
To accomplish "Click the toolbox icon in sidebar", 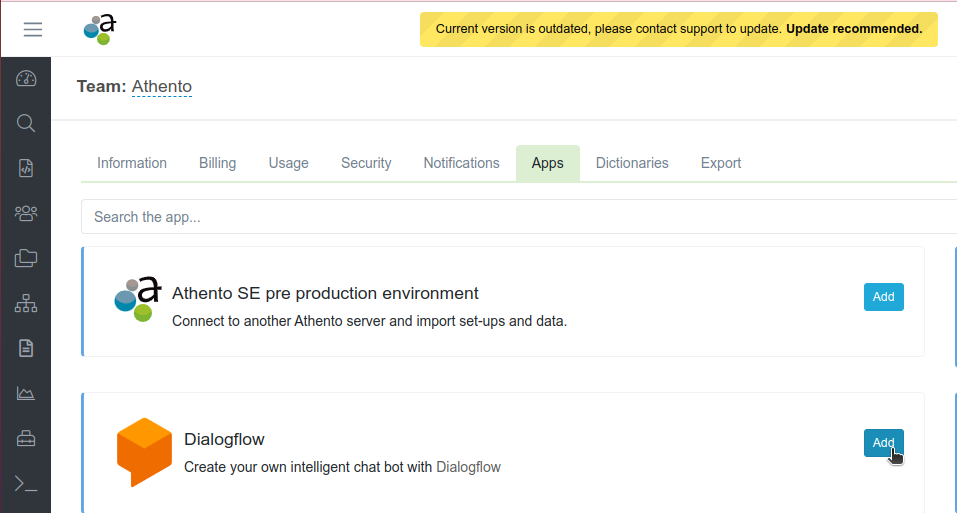I will [26, 438].
